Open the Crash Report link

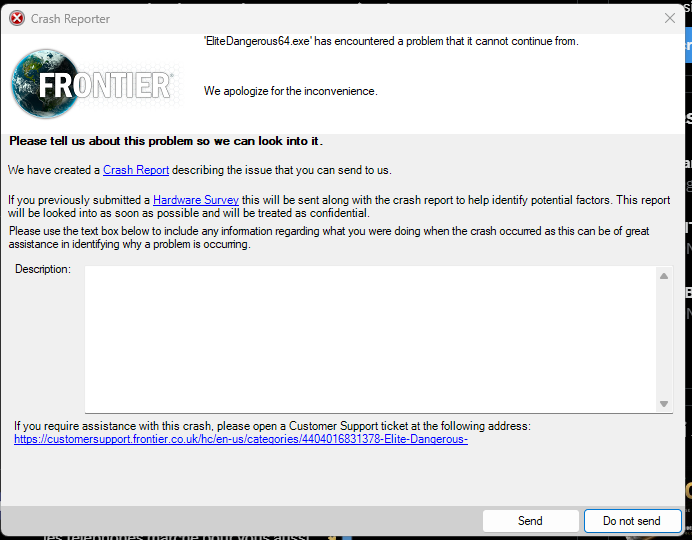pyautogui.click(x=136, y=170)
